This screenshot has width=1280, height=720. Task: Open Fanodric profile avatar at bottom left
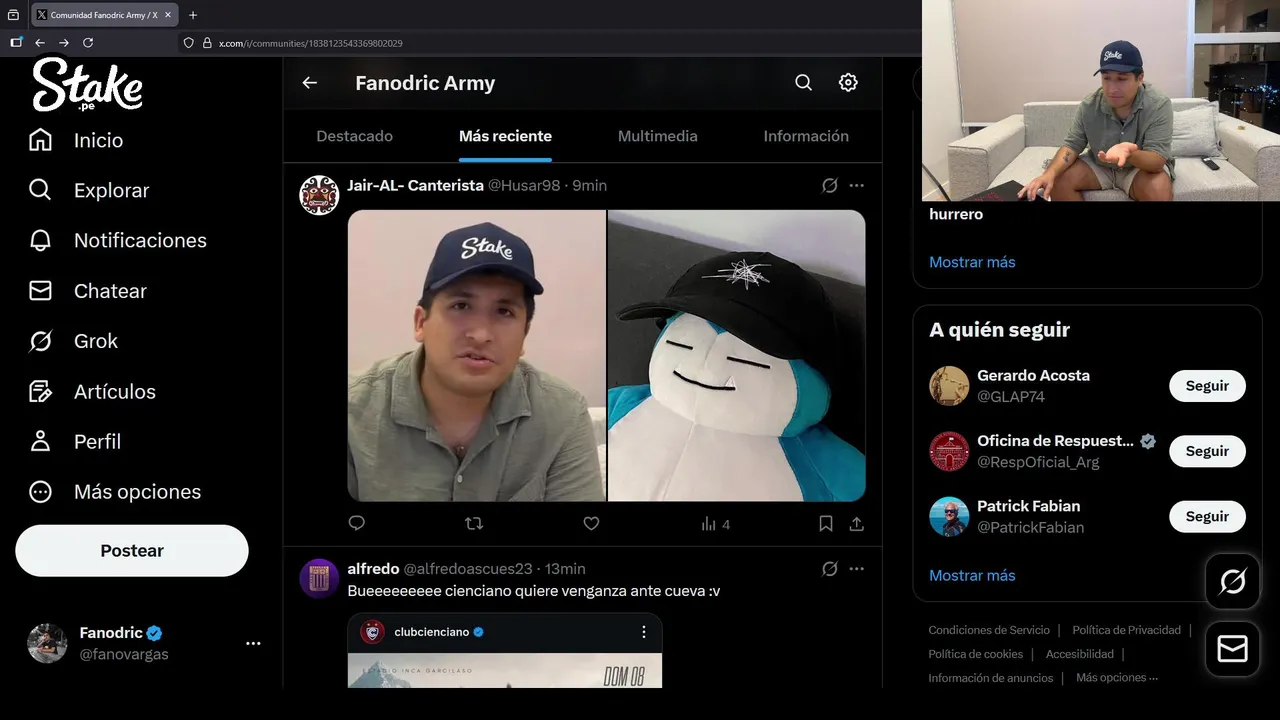[x=47, y=643]
